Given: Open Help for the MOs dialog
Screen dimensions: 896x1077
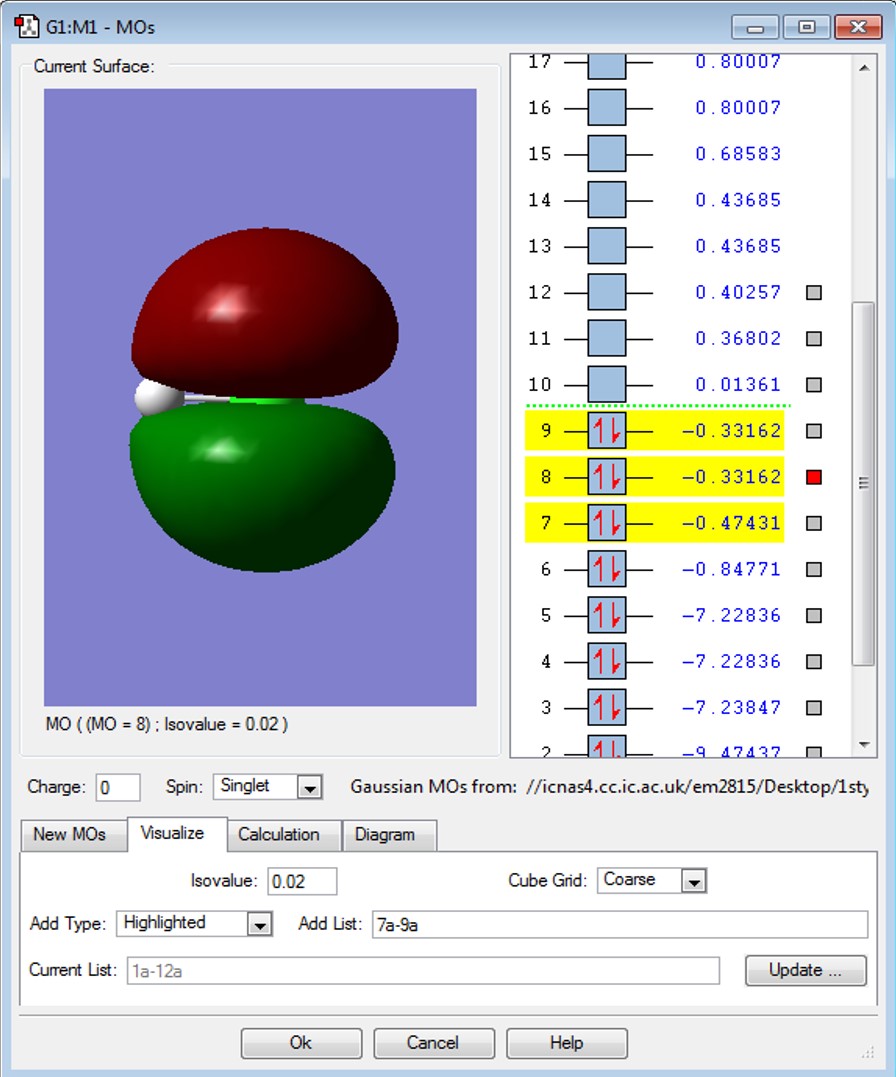Looking at the screenshot, I should click(x=566, y=1043).
